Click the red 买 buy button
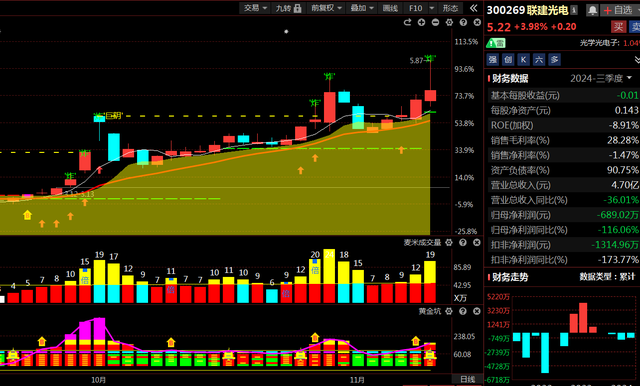Viewport: 640px width, 386px height. [618, 27]
